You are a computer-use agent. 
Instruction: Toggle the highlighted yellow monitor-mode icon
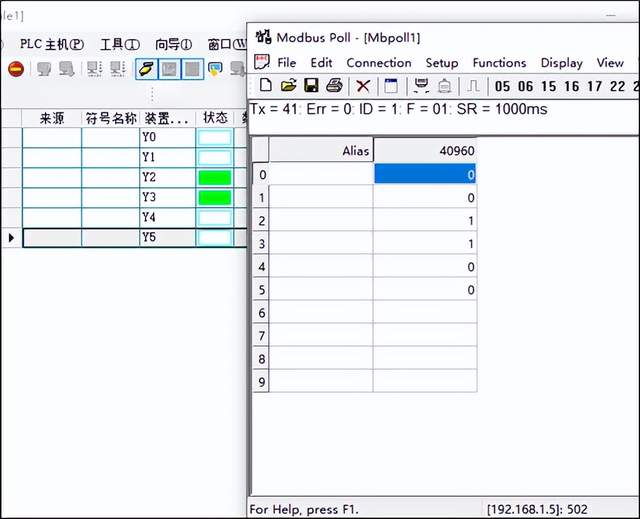click(146, 69)
